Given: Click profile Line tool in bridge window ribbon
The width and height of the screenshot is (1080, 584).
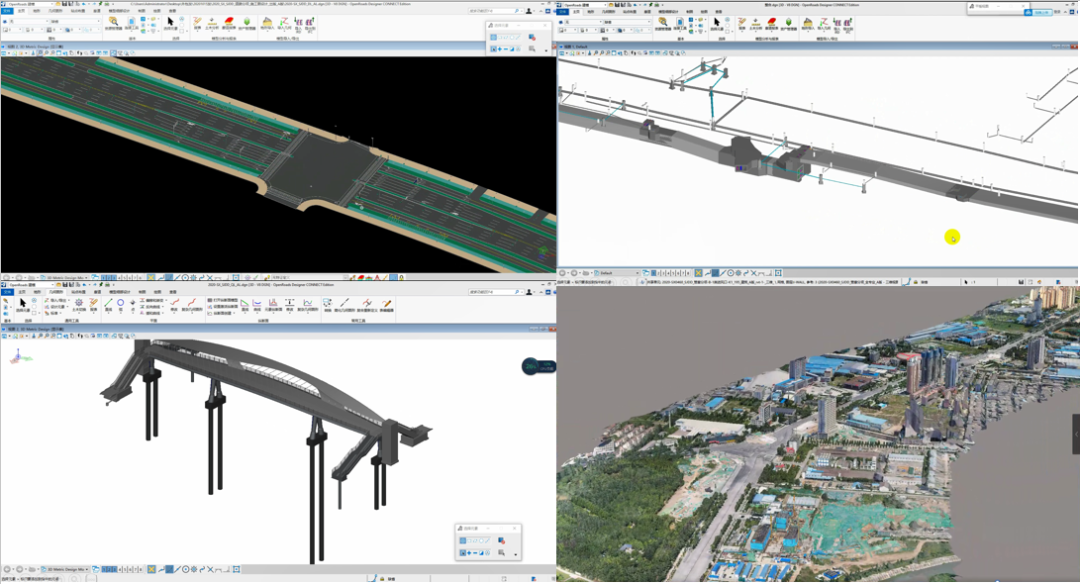Looking at the screenshot, I should tap(245, 303).
